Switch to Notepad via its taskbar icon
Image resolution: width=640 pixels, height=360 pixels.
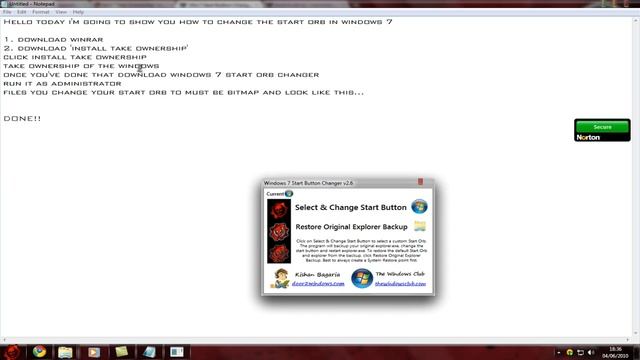pyautogui.click(x=149, y=351)
